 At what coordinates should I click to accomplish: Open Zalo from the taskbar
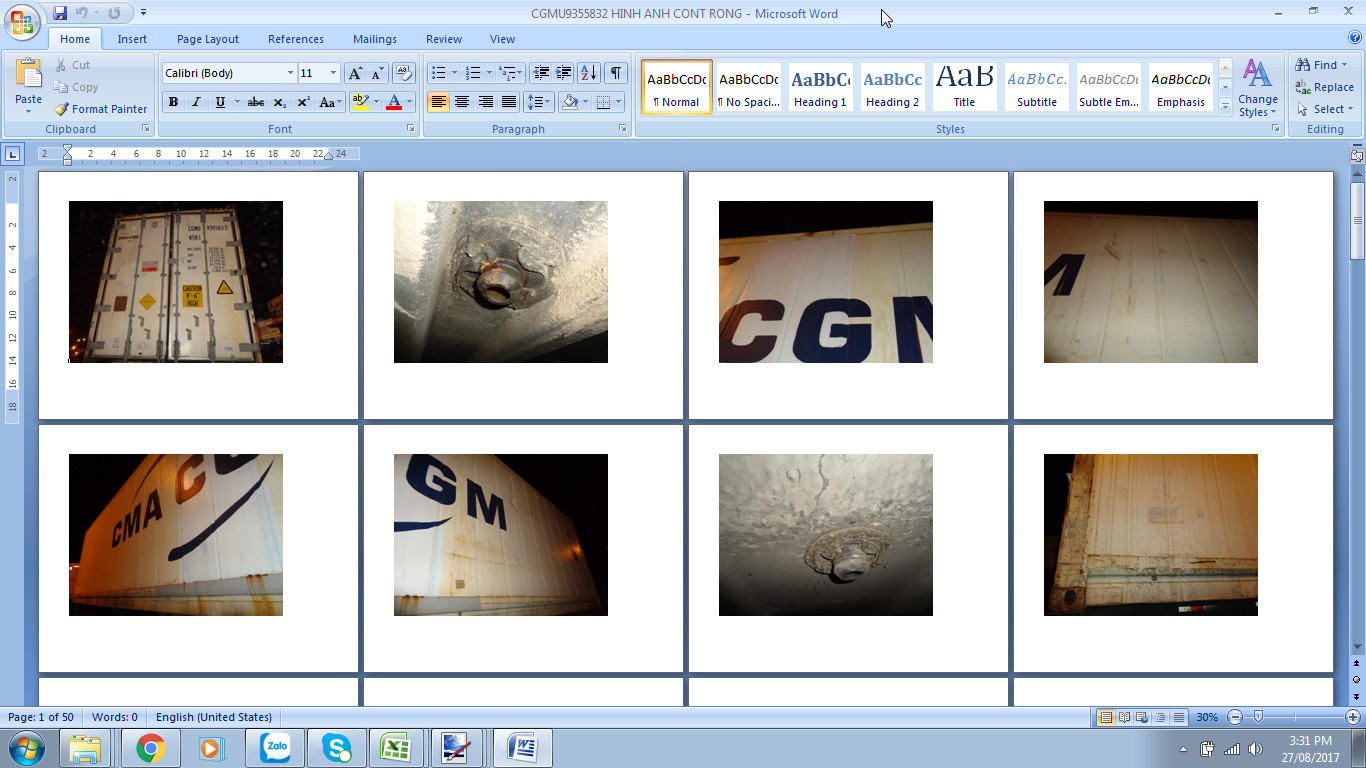pyautogui.click(x=275, y=748)
